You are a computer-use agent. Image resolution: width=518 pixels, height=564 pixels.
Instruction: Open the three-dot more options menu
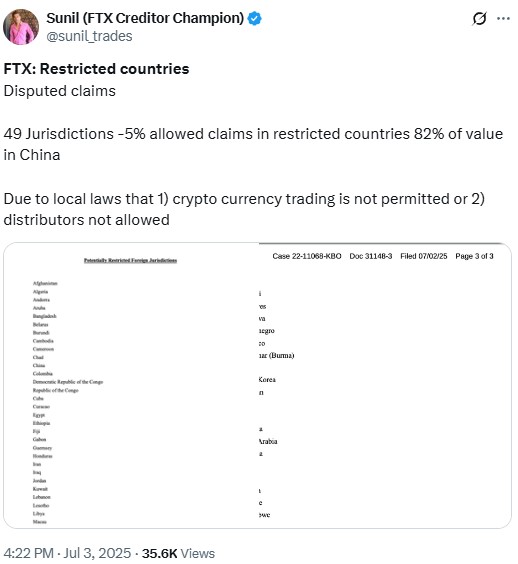click(x=503, y=18)
